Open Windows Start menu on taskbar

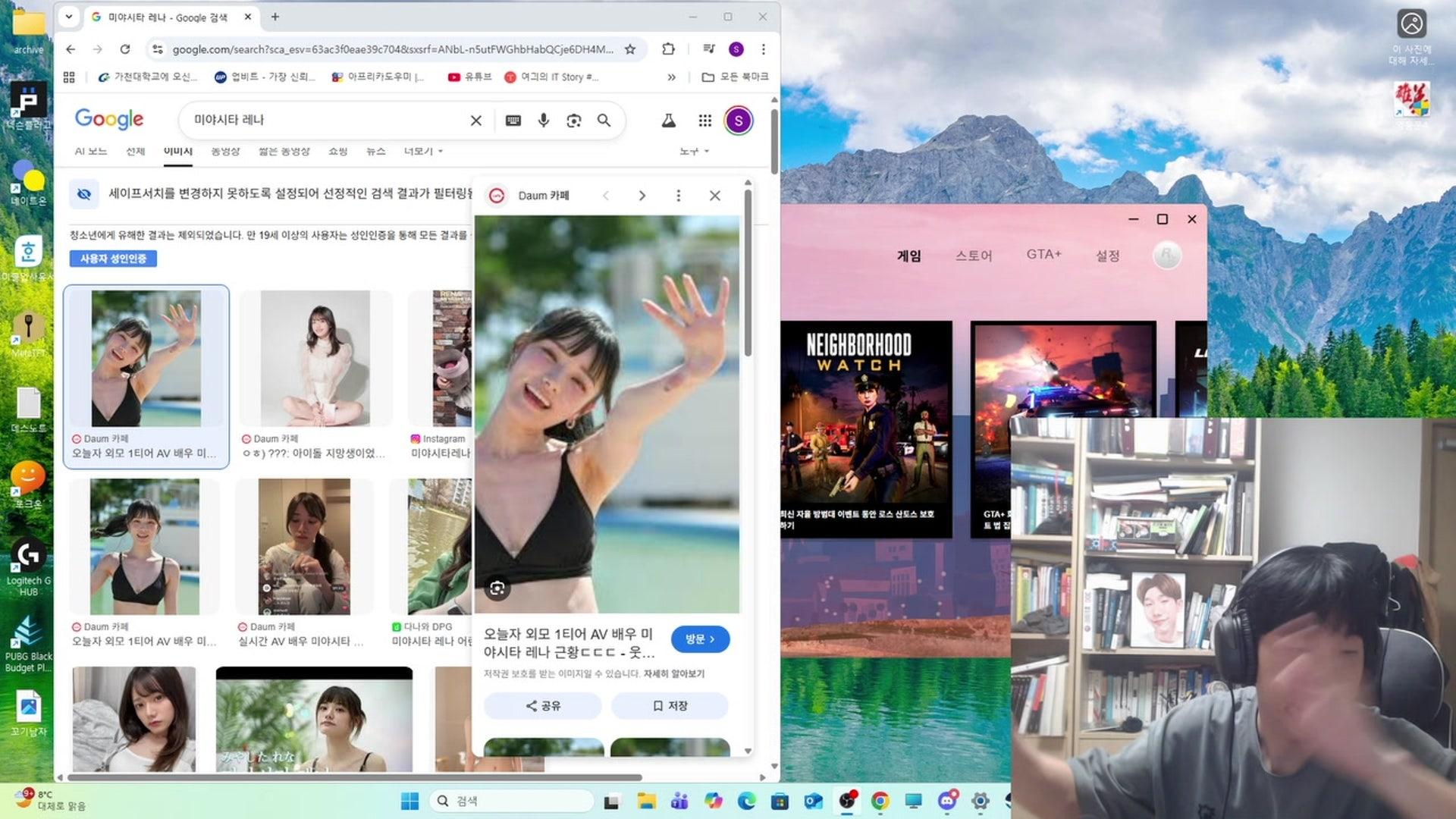tap(409, 801)
